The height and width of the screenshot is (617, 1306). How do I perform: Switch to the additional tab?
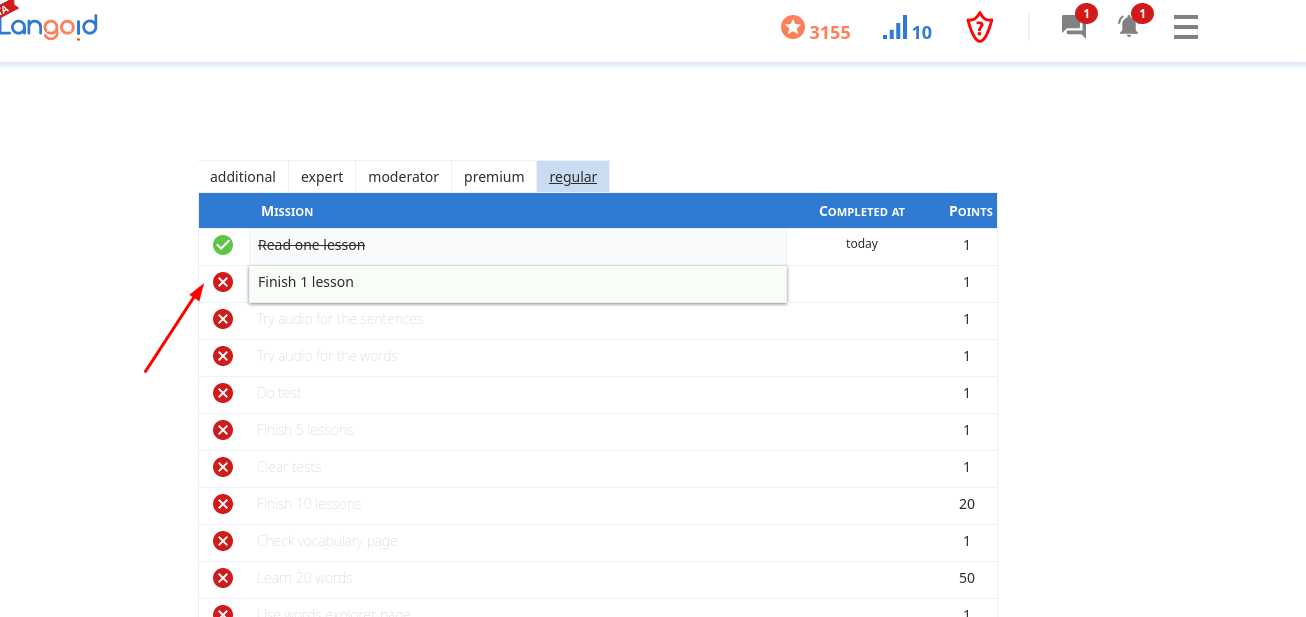pyautogui.click(x=243, y=177)
